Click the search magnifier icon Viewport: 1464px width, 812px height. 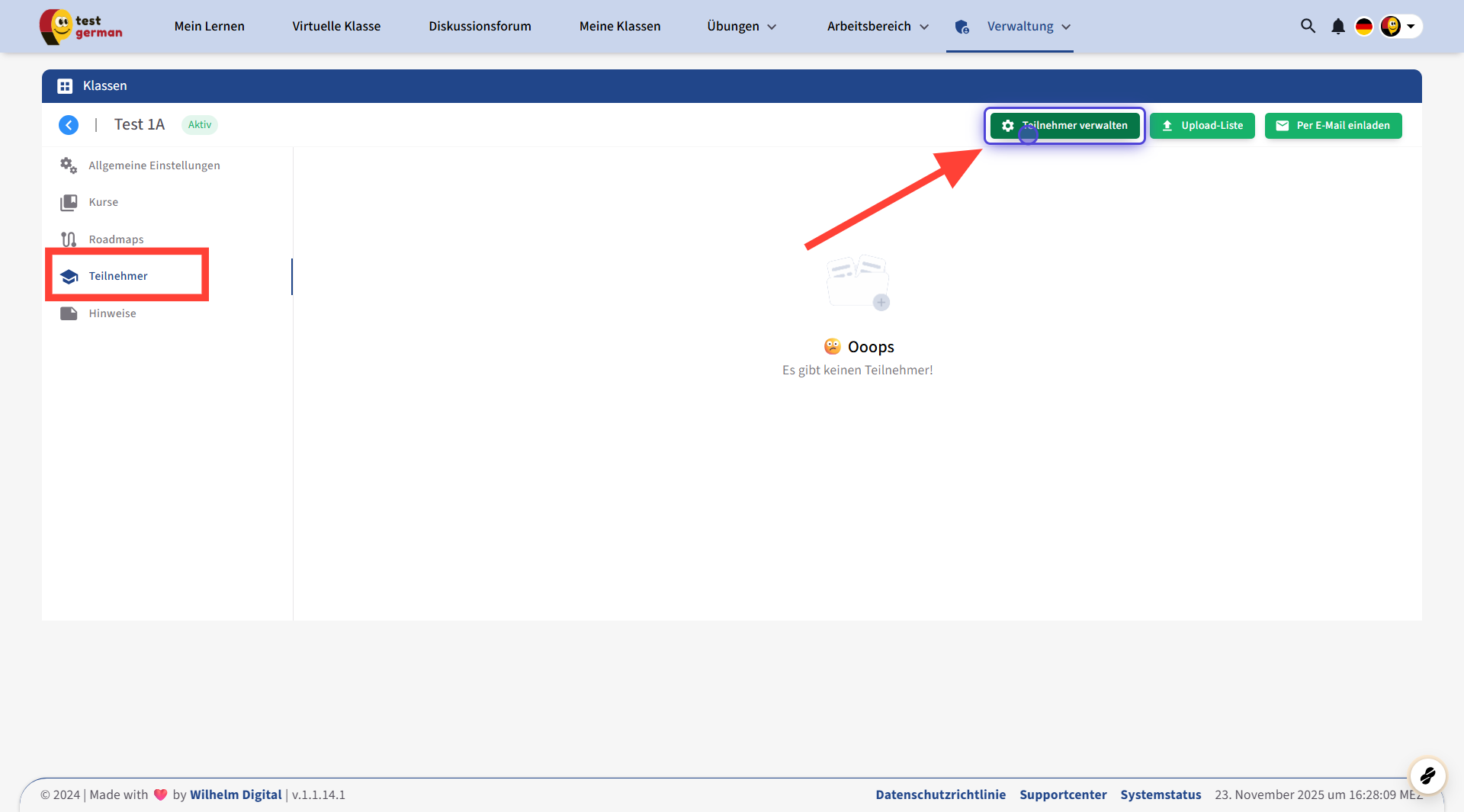pos(1308,26)
